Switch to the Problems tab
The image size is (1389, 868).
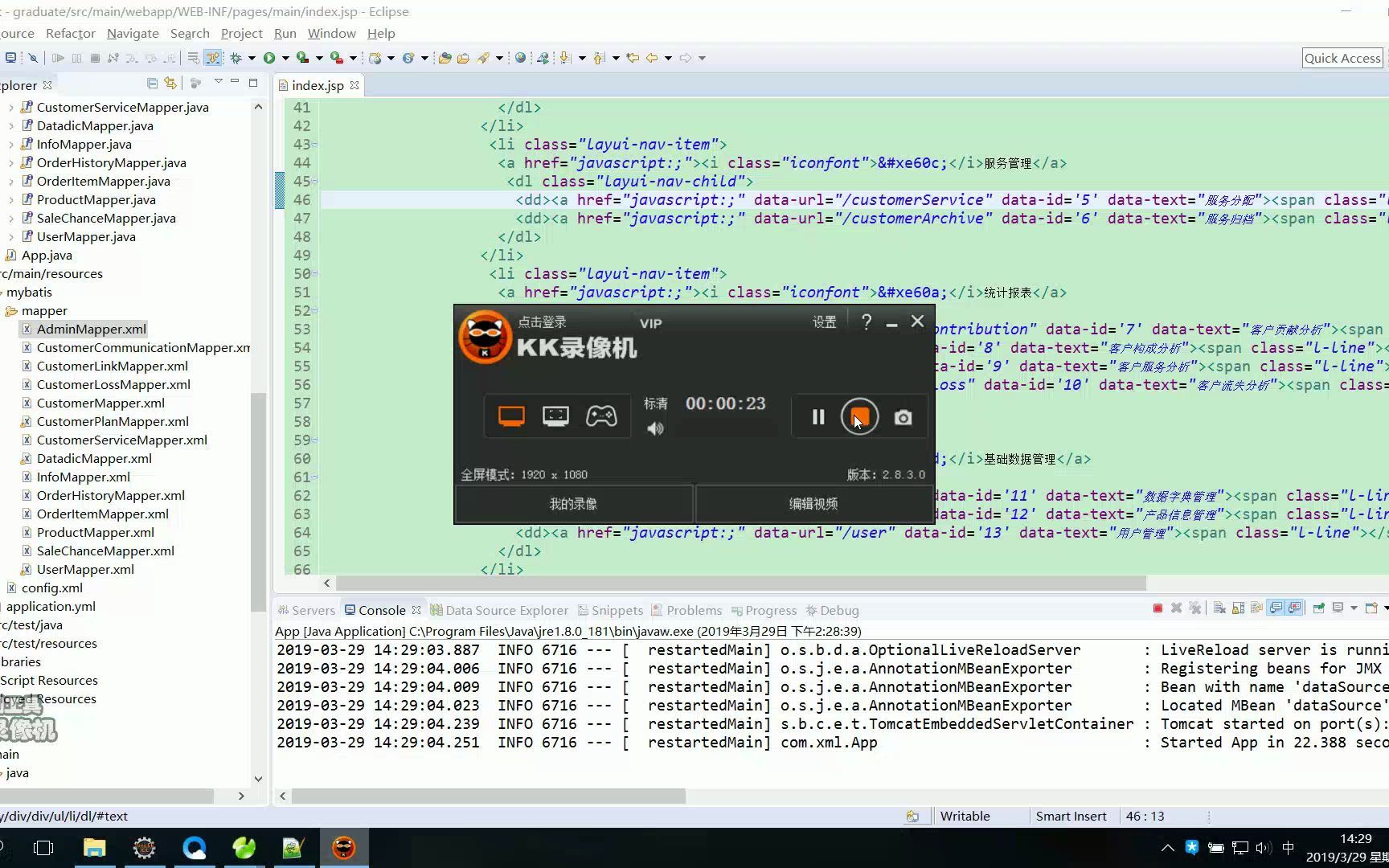click(686, 610)
